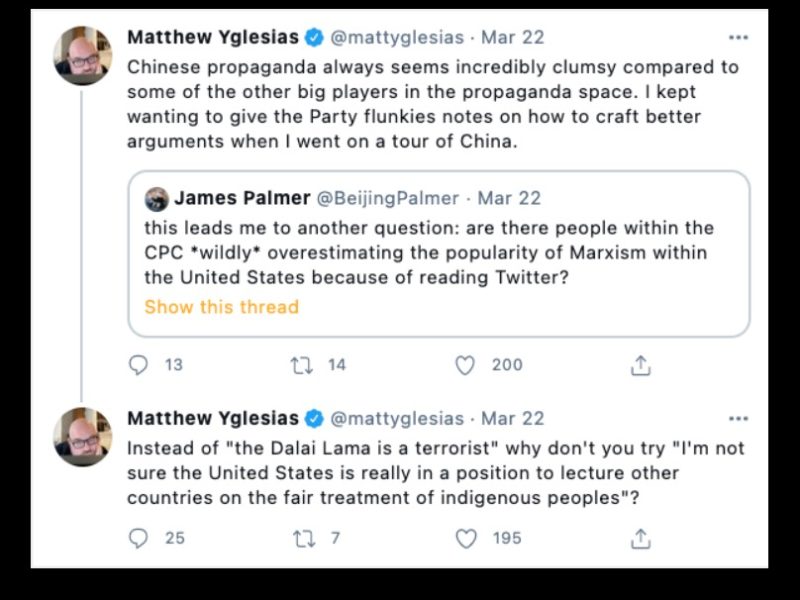This screenshot has height=600, width=800.
Task: Share the first Matthew Yglesias tweet
Action: tap(641, 366)
